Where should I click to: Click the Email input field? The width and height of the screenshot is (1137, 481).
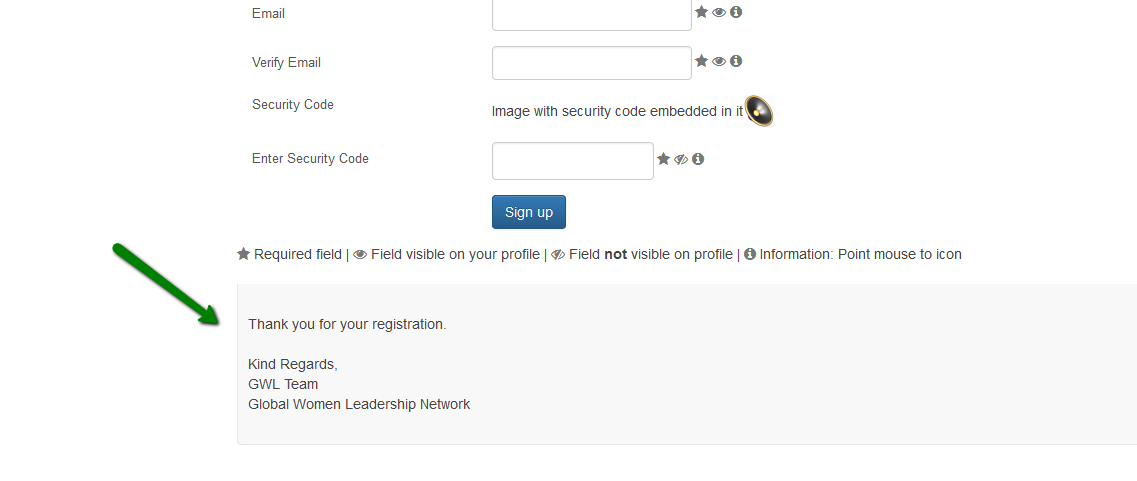tap(592, 14)
